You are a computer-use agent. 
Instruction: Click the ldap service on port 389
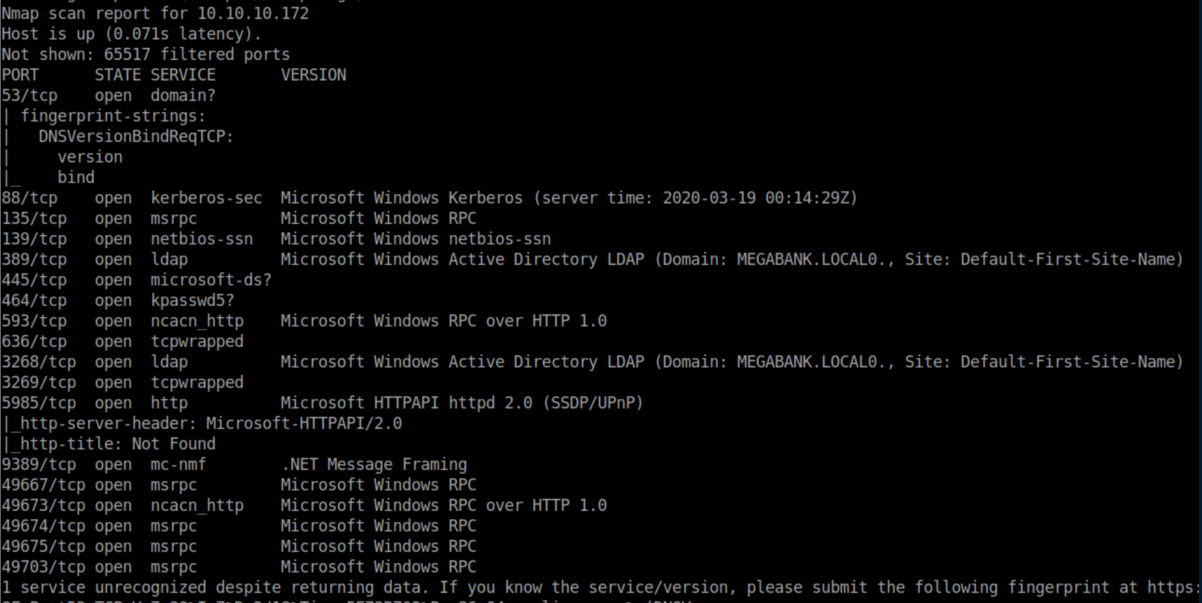pyautogui.click(x=169, y=260)
